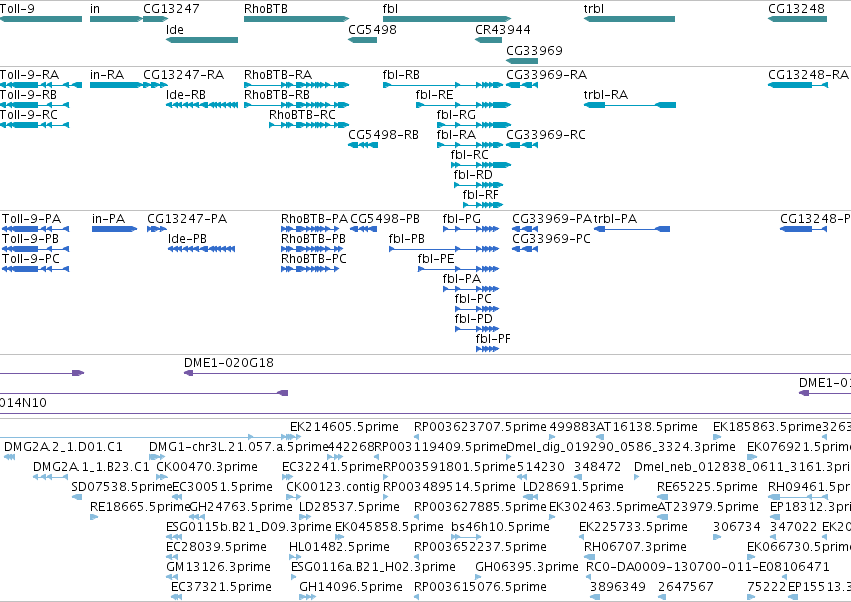Select the trbl gene bar
The width and height of the screenshot is (851, 602).
coord(630,19)
